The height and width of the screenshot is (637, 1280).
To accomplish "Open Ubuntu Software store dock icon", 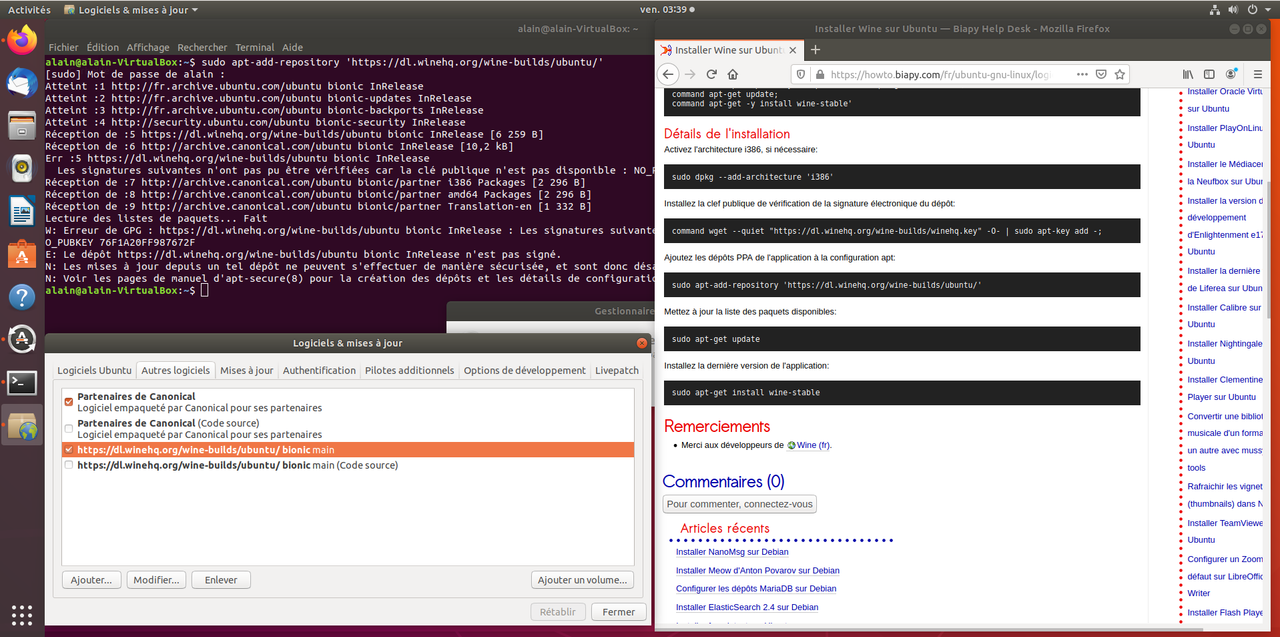I will [x=22, y=255].
